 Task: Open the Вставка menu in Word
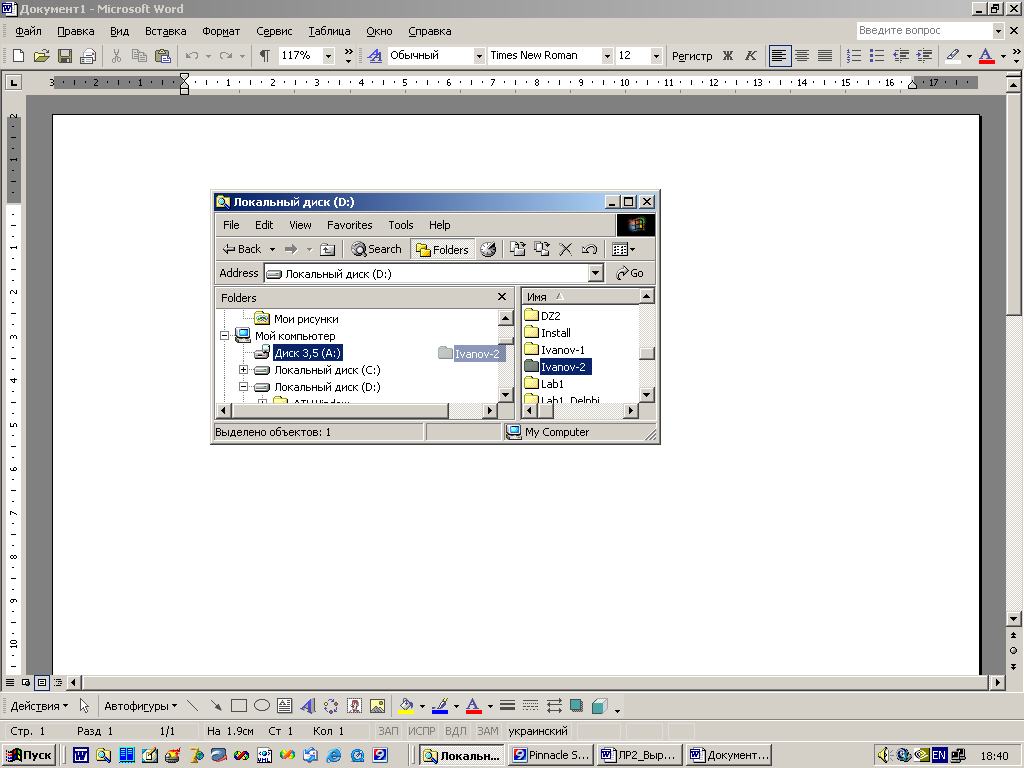(165, 31)
